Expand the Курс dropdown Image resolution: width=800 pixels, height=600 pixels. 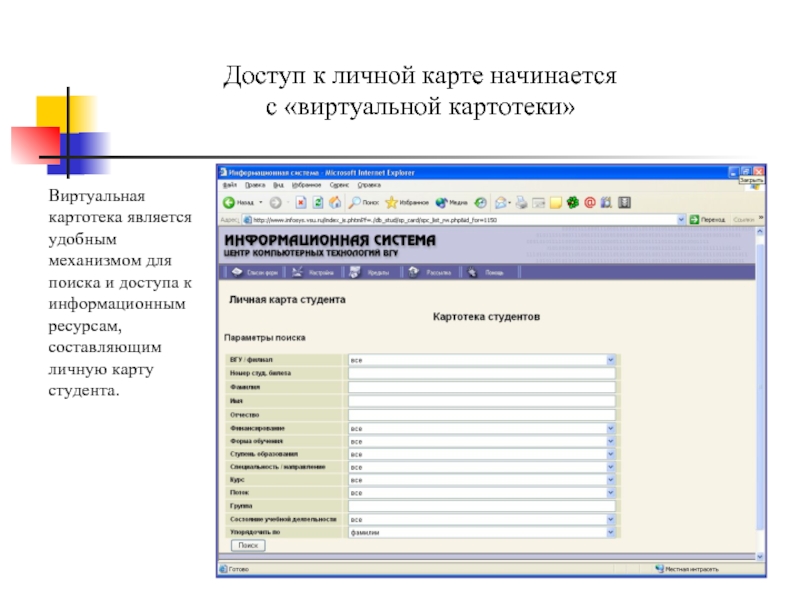click(610, 480)
